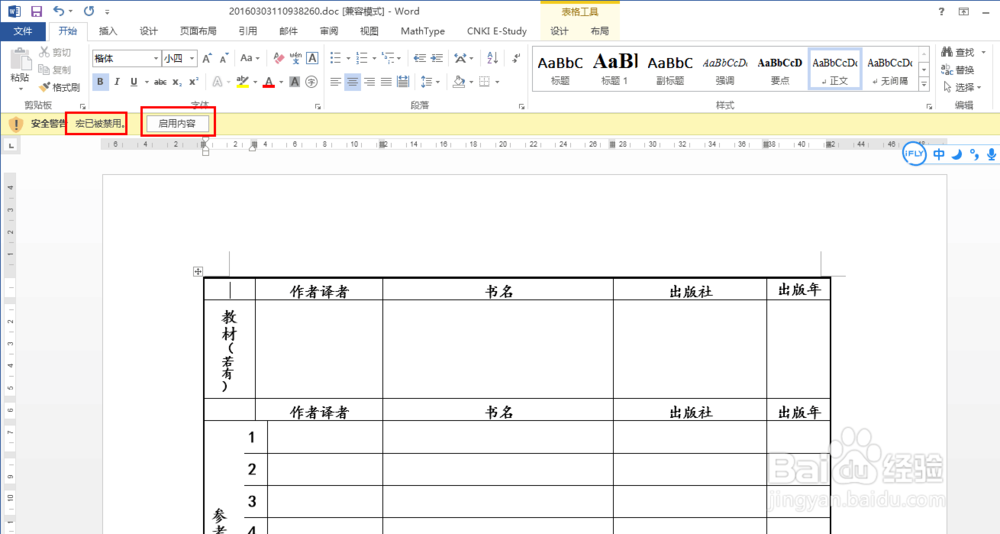Switch to the Table Tools Layout (布局) tab
The height and width of the screenshot is (534, 1000).
point(599,31)
